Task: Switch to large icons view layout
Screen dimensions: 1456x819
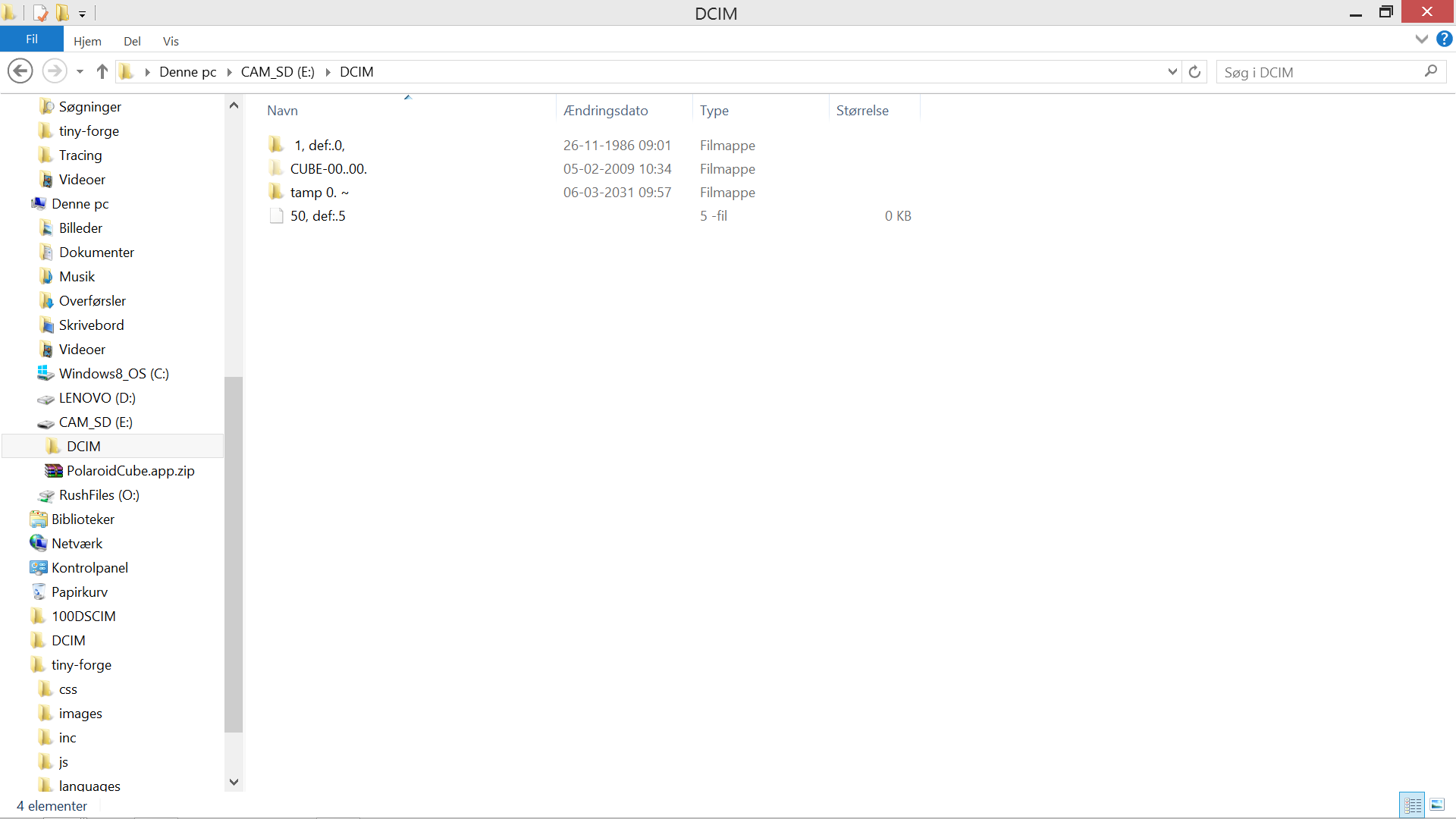Action: 1437,805
